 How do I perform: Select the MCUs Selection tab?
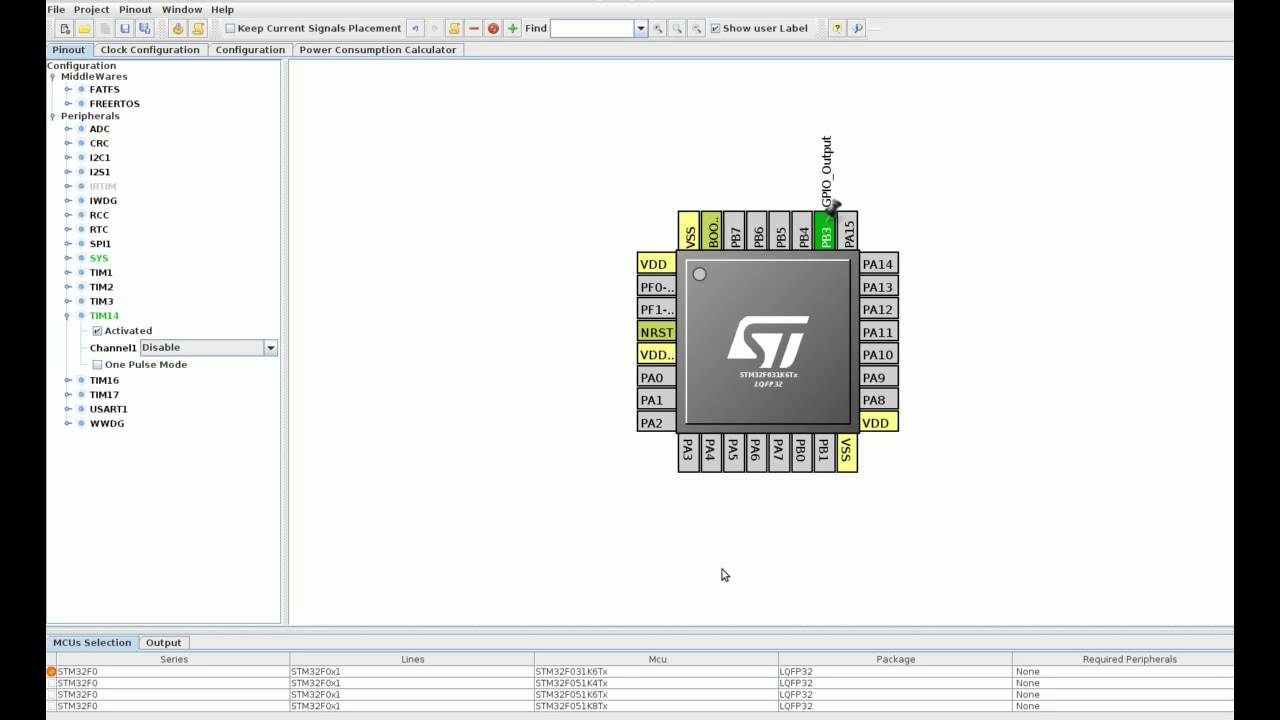point(92,643)
